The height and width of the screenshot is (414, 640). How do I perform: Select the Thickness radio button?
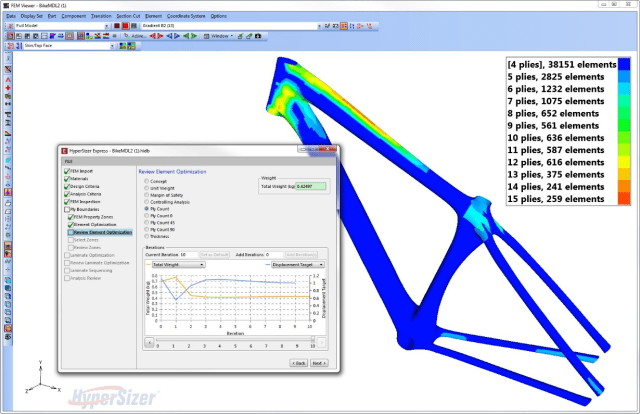(x=147, y=236)
